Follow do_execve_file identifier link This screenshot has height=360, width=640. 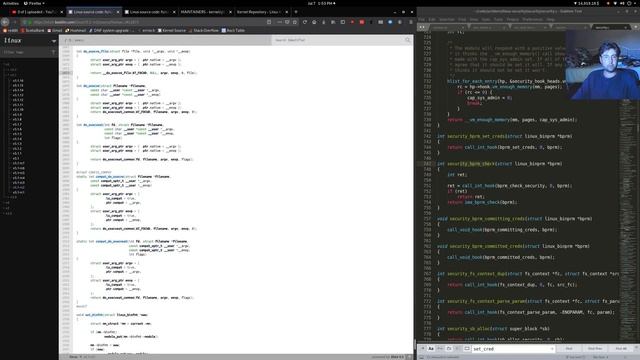pos(96,51)
